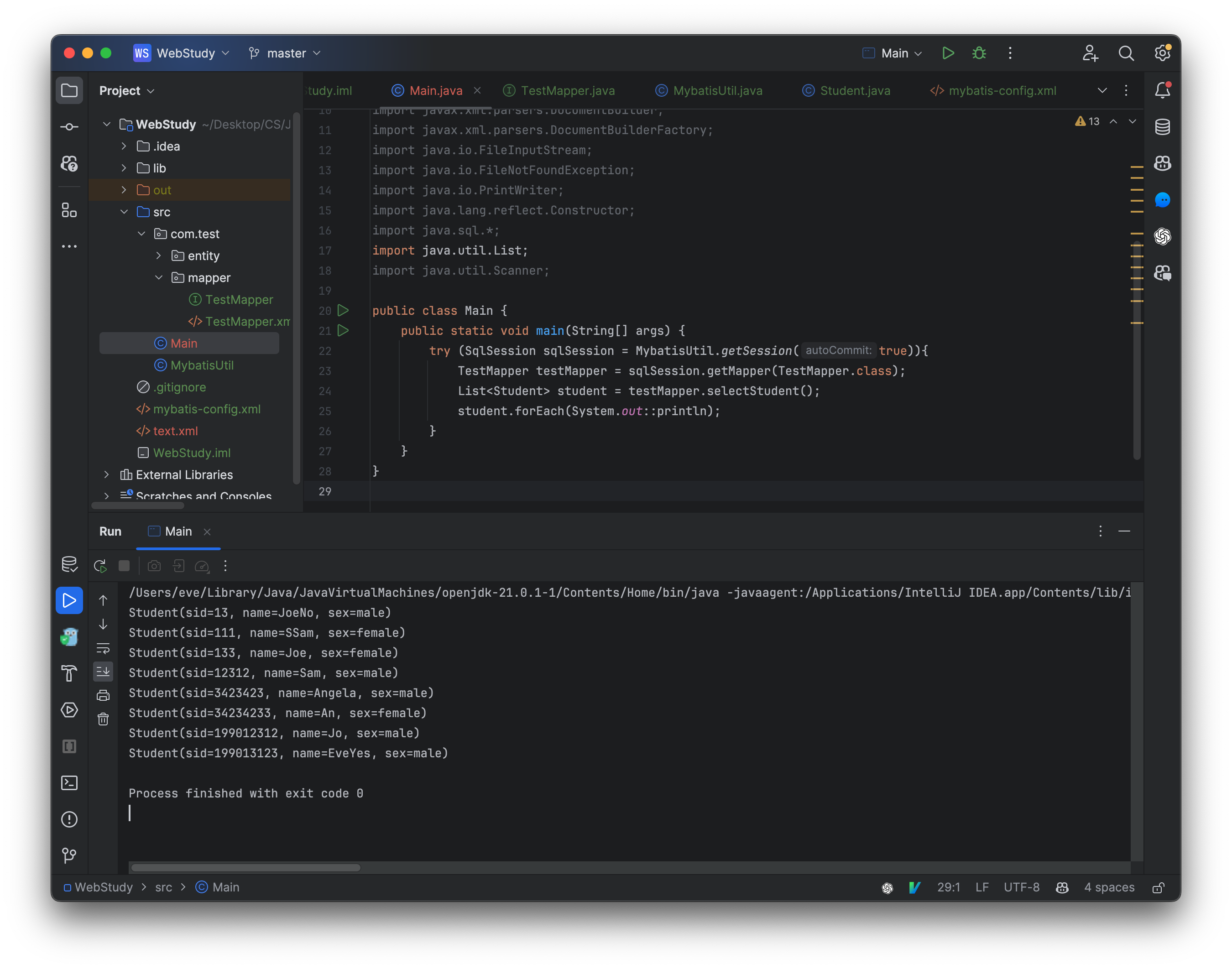This screenshot has height=969, width=1232.
Task: Switch to the TestMapper.java tab
Action: tap(566, 90)
